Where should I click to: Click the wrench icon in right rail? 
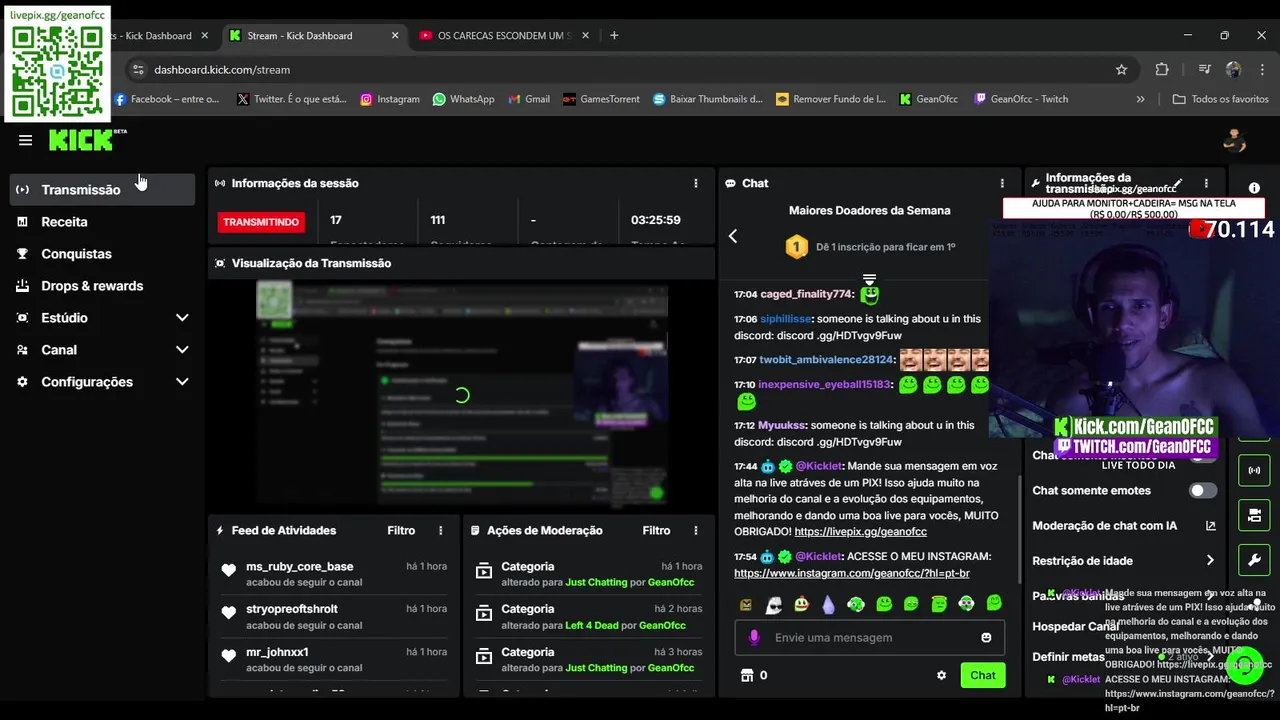pyautogui.click(x=1254, y=560)
